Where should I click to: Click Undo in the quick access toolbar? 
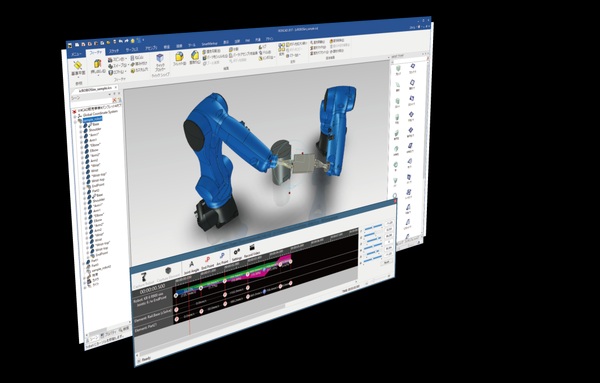coord(120,41)
